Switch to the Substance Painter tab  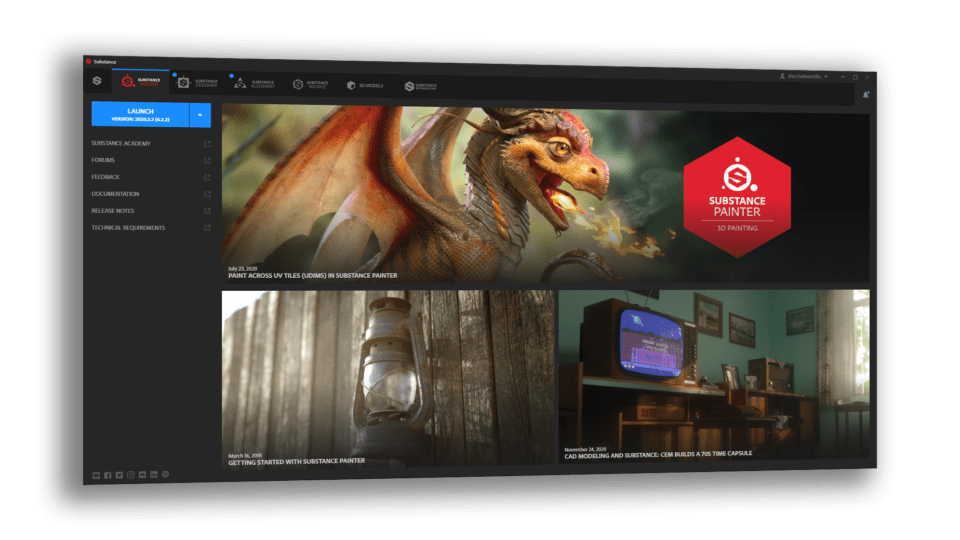pos(141,81)
